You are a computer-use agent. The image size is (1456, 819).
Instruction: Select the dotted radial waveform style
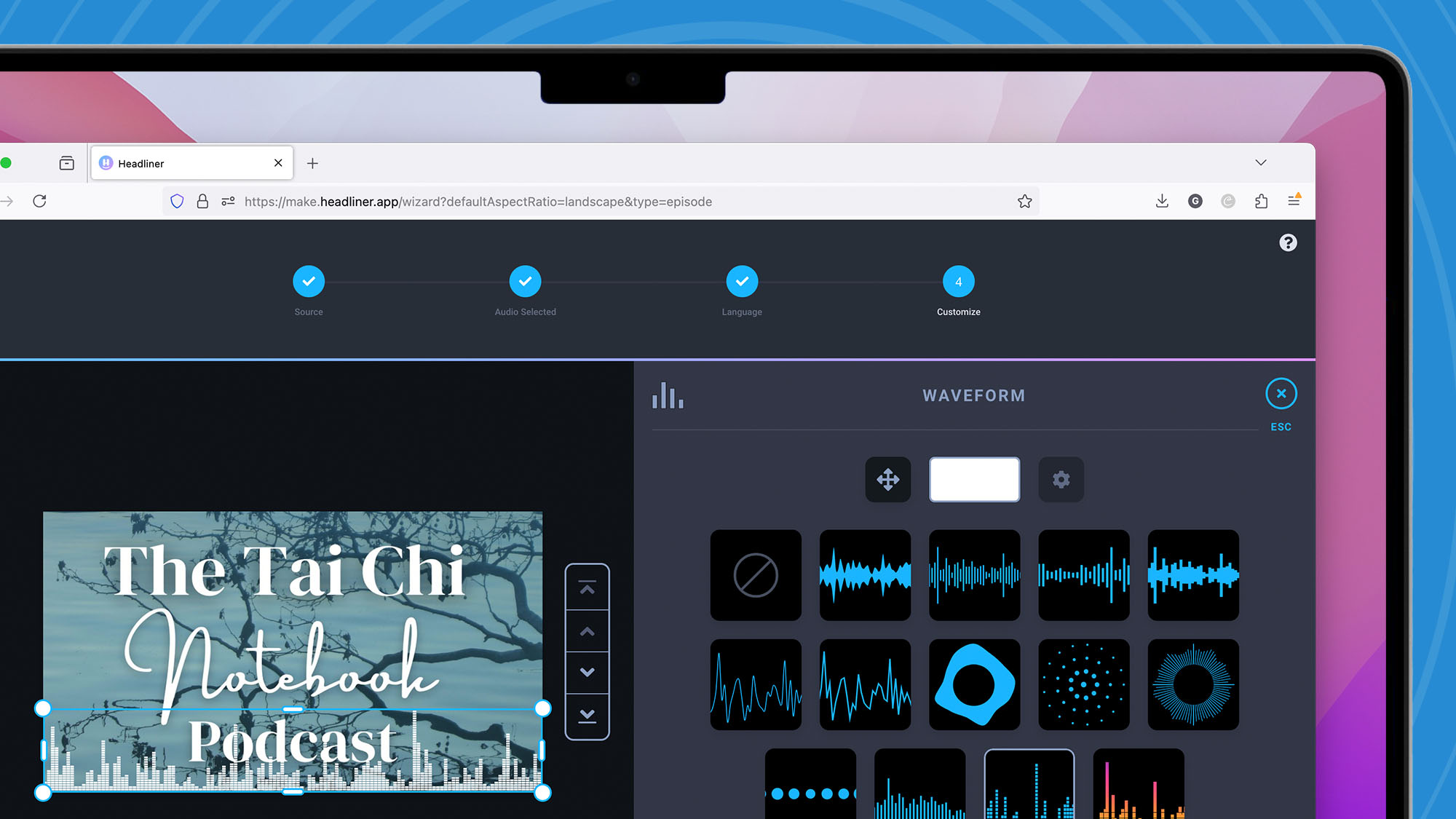(1083, 684)
